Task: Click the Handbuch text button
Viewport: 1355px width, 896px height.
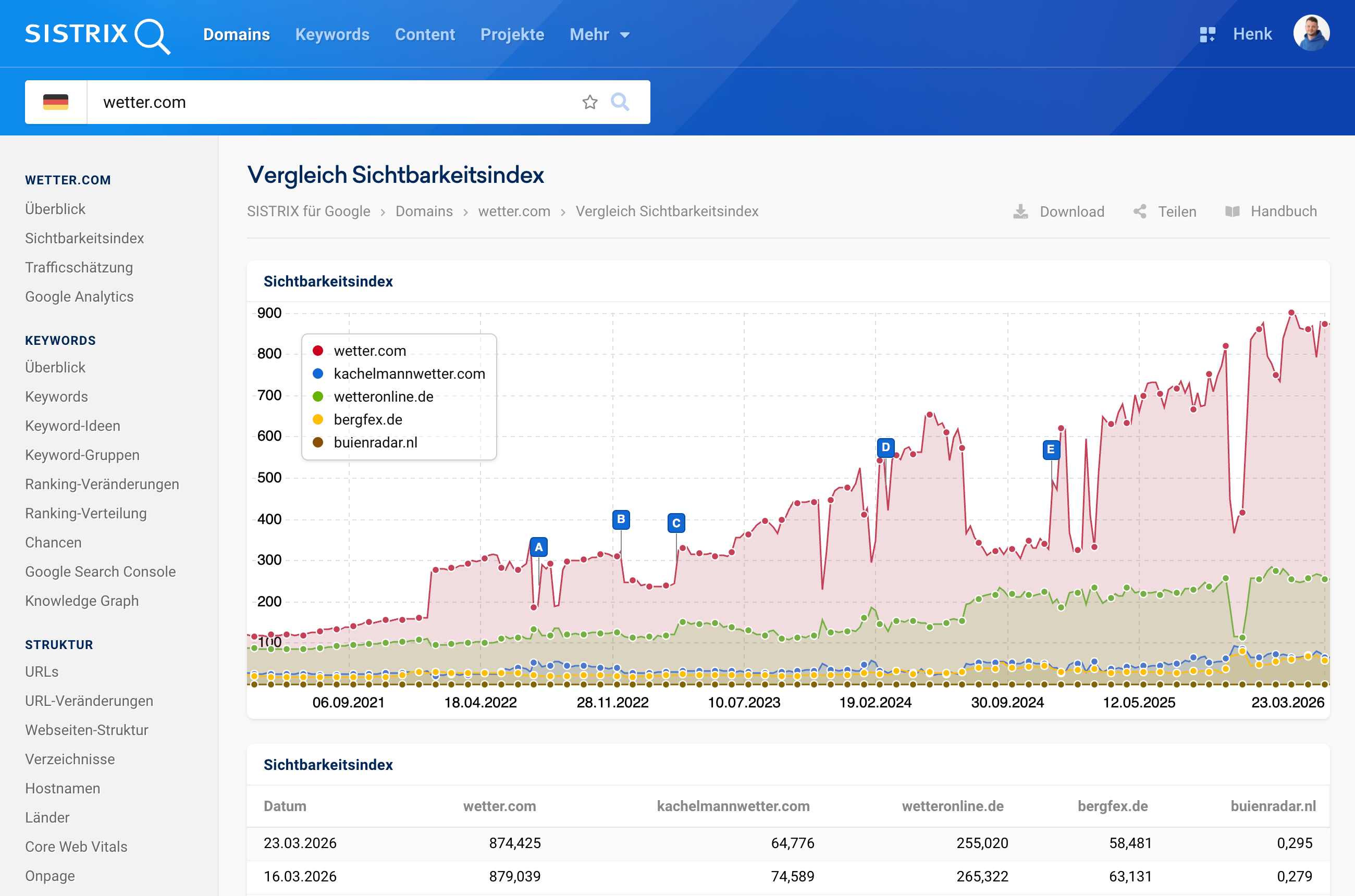Action: pyautogui.click(x=1284, y=211)
